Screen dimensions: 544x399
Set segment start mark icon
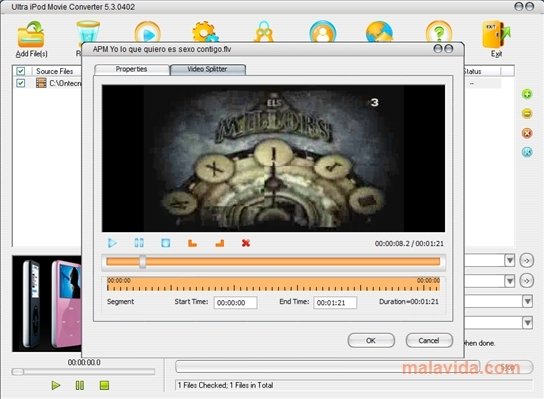[193, 243]
